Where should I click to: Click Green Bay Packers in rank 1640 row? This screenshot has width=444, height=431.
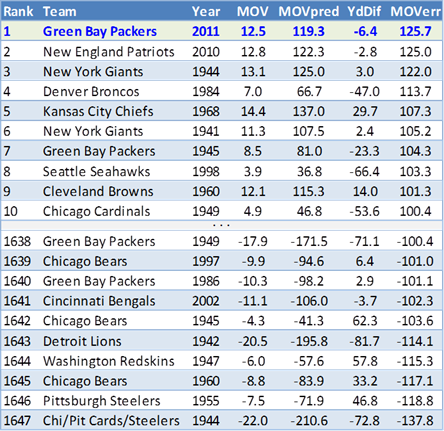pyautogui.click(x=99, y=281)
